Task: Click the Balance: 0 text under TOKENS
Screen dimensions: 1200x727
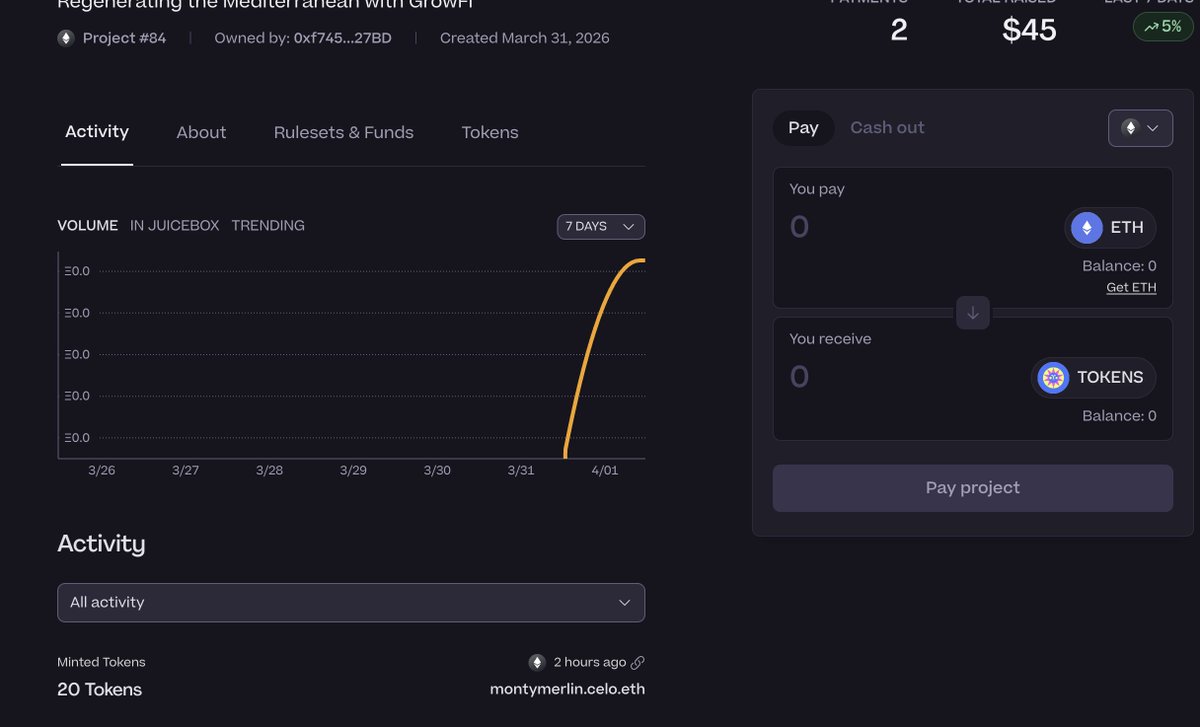Action: (1119, 416)
